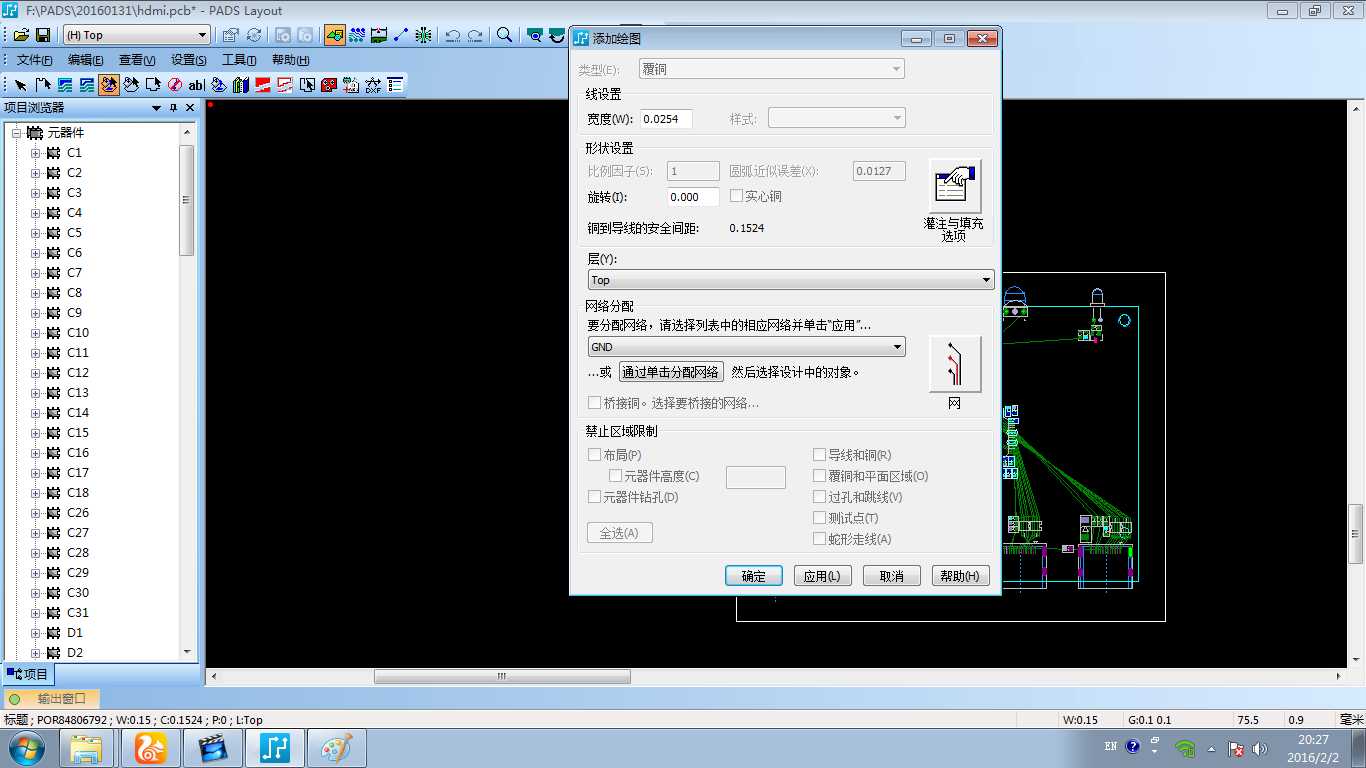
Task: Click the project browser vertical scrollbar thumb
Action: pyautogui.click(x=187, y=200)
